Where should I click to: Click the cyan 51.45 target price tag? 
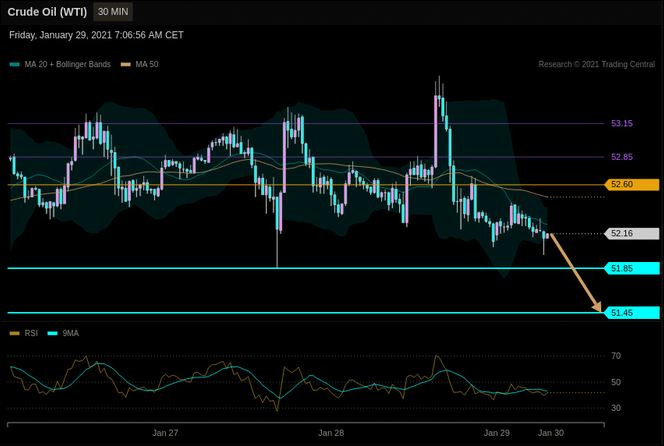[x=632, y=313]
